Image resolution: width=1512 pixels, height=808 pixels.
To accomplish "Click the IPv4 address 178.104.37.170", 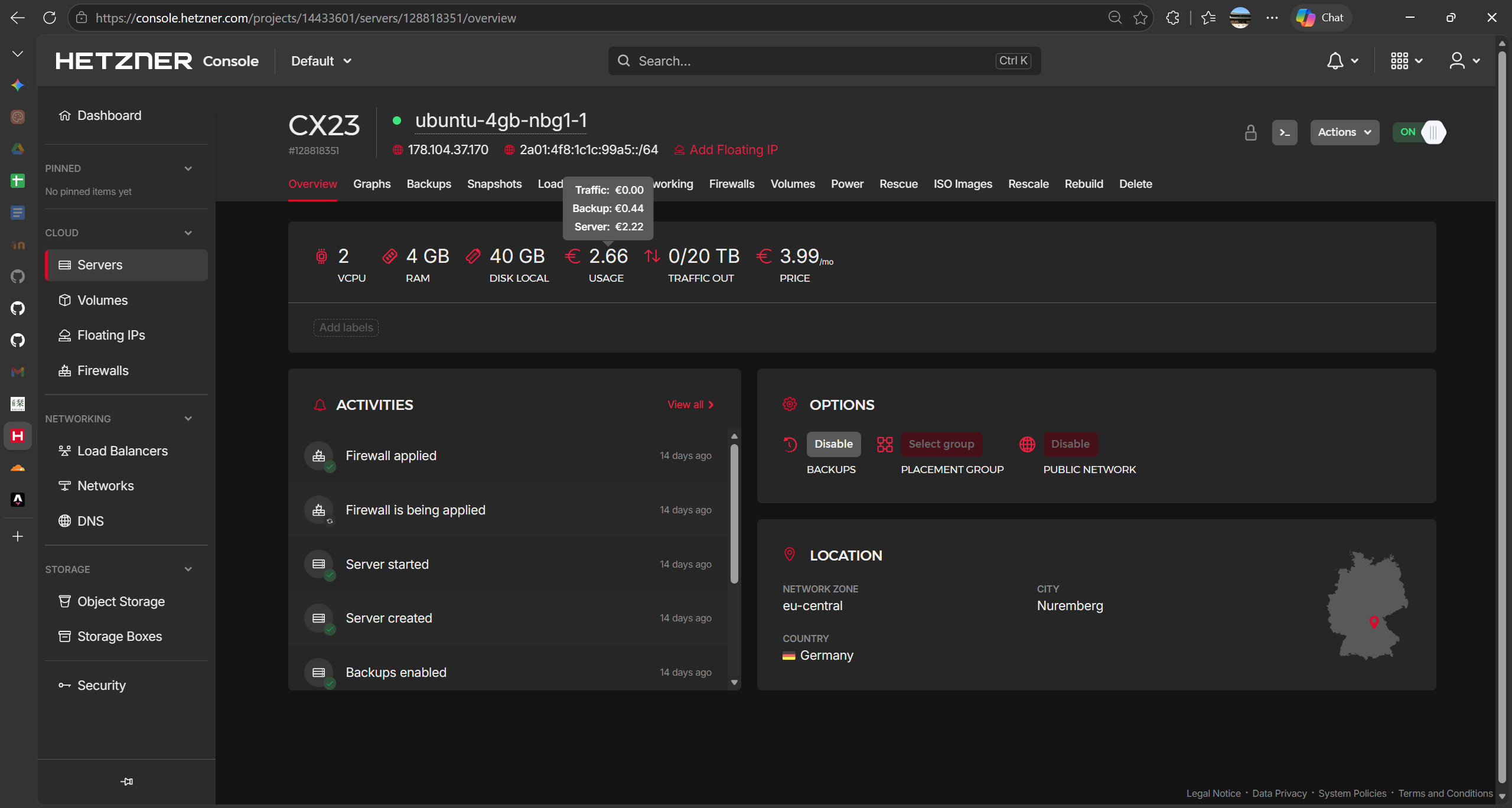I will pyautogui.click(x=448, y=150).
